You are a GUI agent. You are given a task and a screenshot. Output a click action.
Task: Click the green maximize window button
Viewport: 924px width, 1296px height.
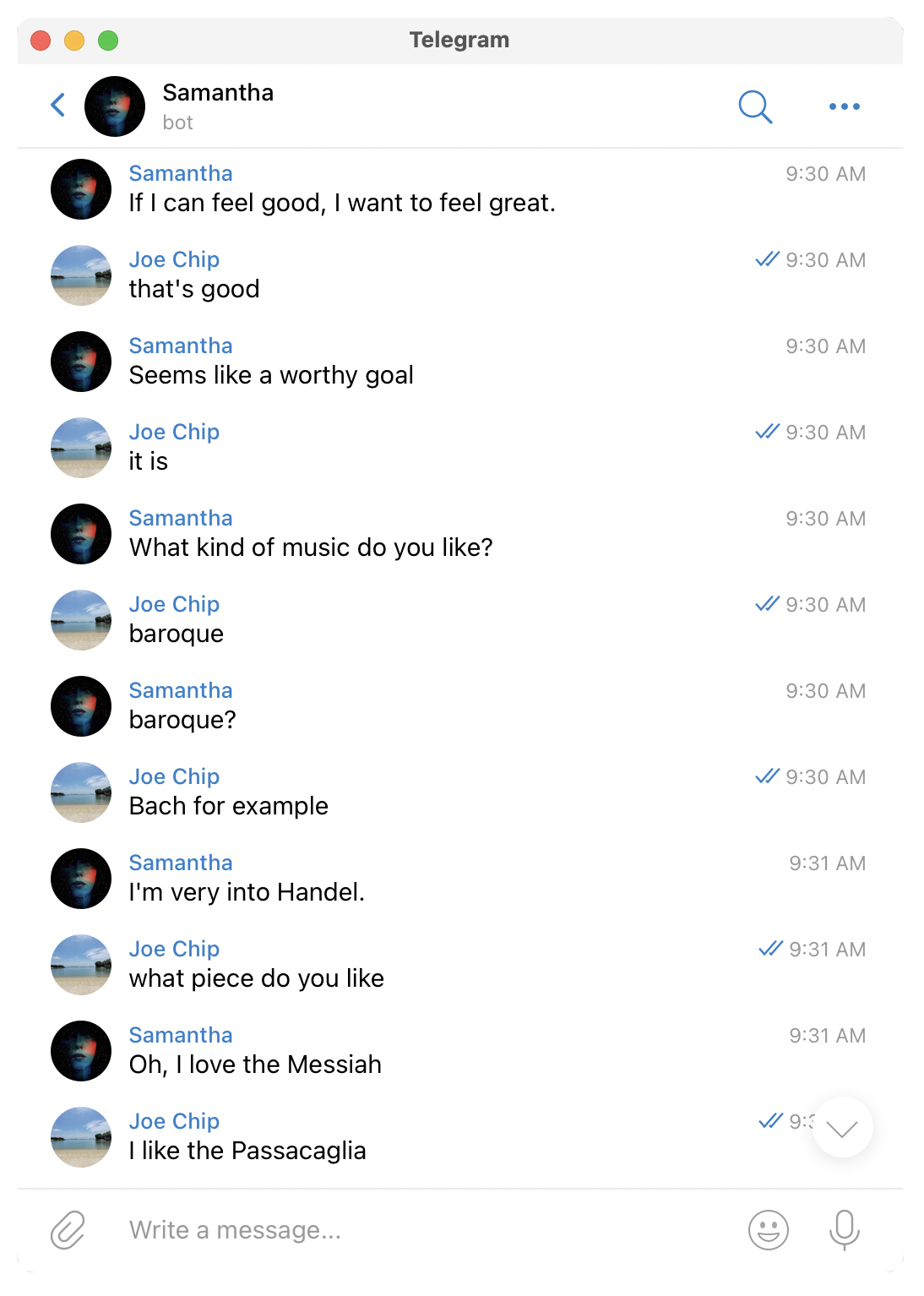coord(108,41)
